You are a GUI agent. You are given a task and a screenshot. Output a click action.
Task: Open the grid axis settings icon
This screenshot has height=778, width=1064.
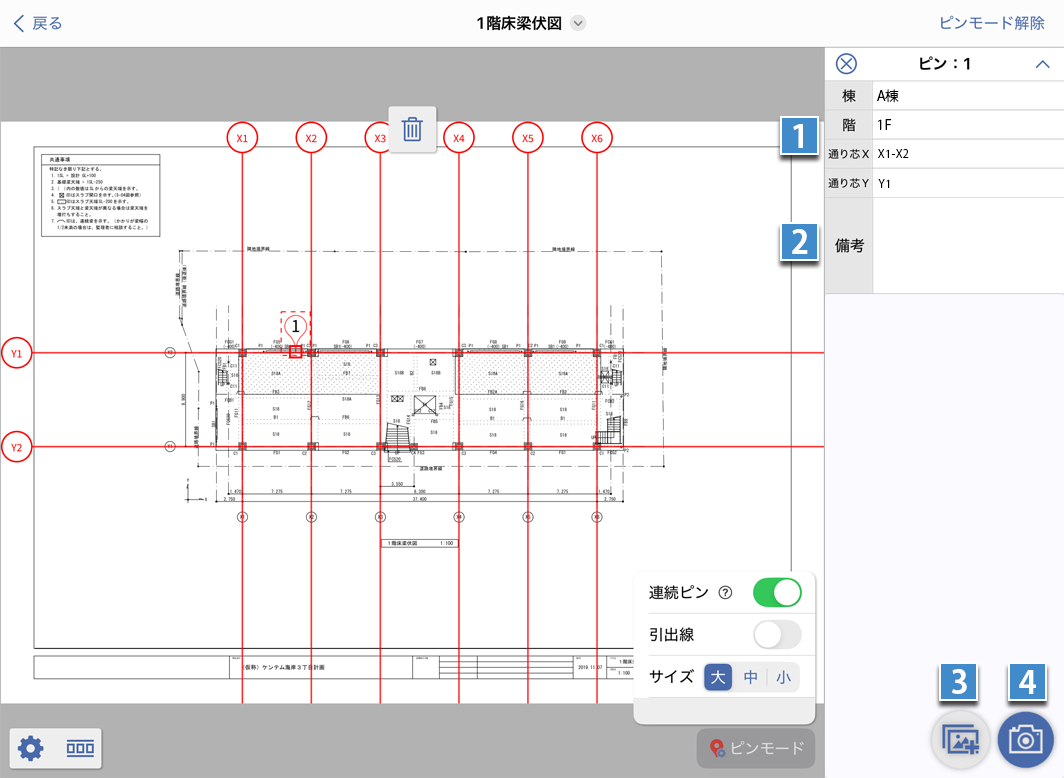tap(80, 748)
